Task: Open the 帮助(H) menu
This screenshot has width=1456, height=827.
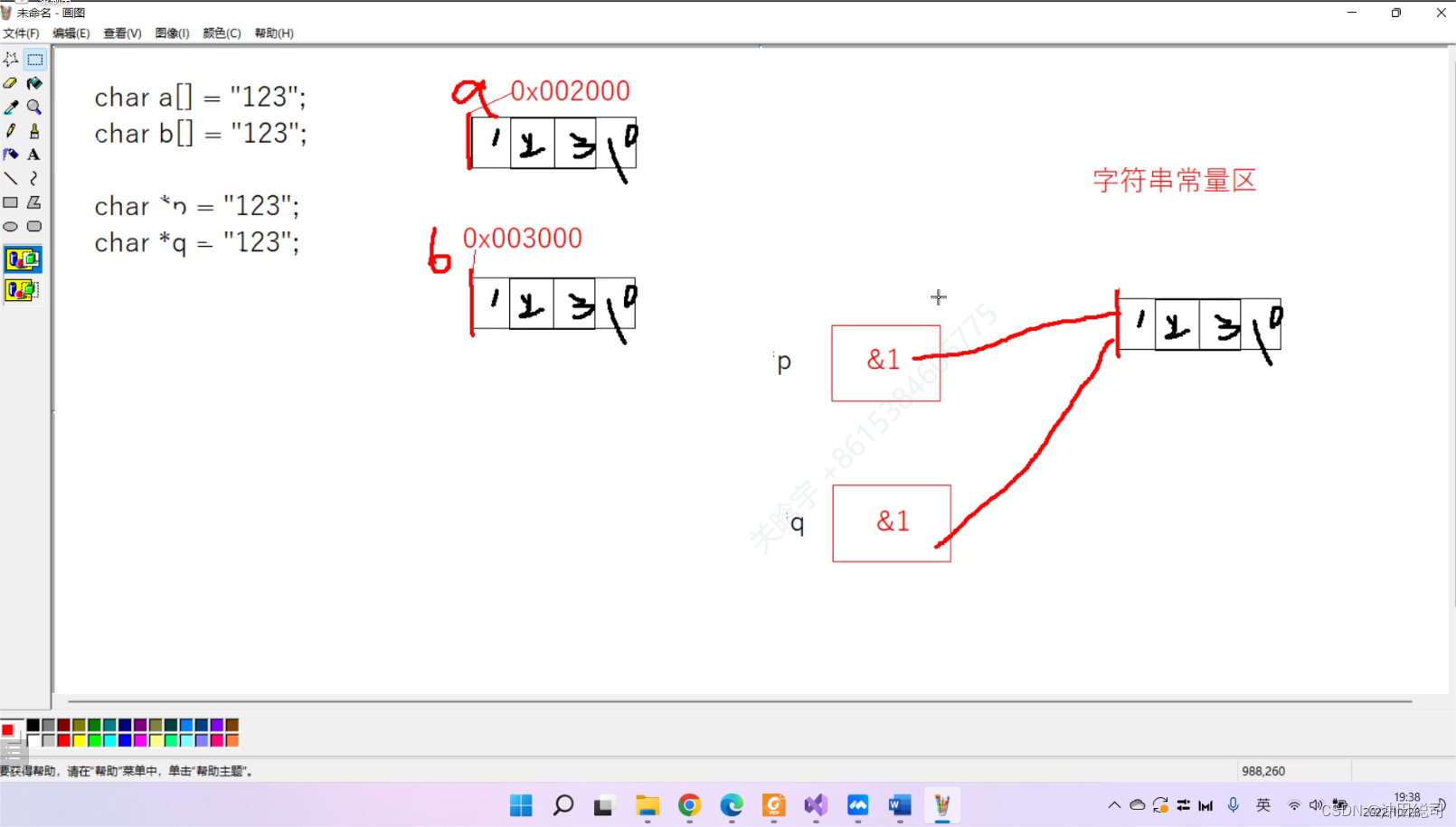Action: point(274,33)
